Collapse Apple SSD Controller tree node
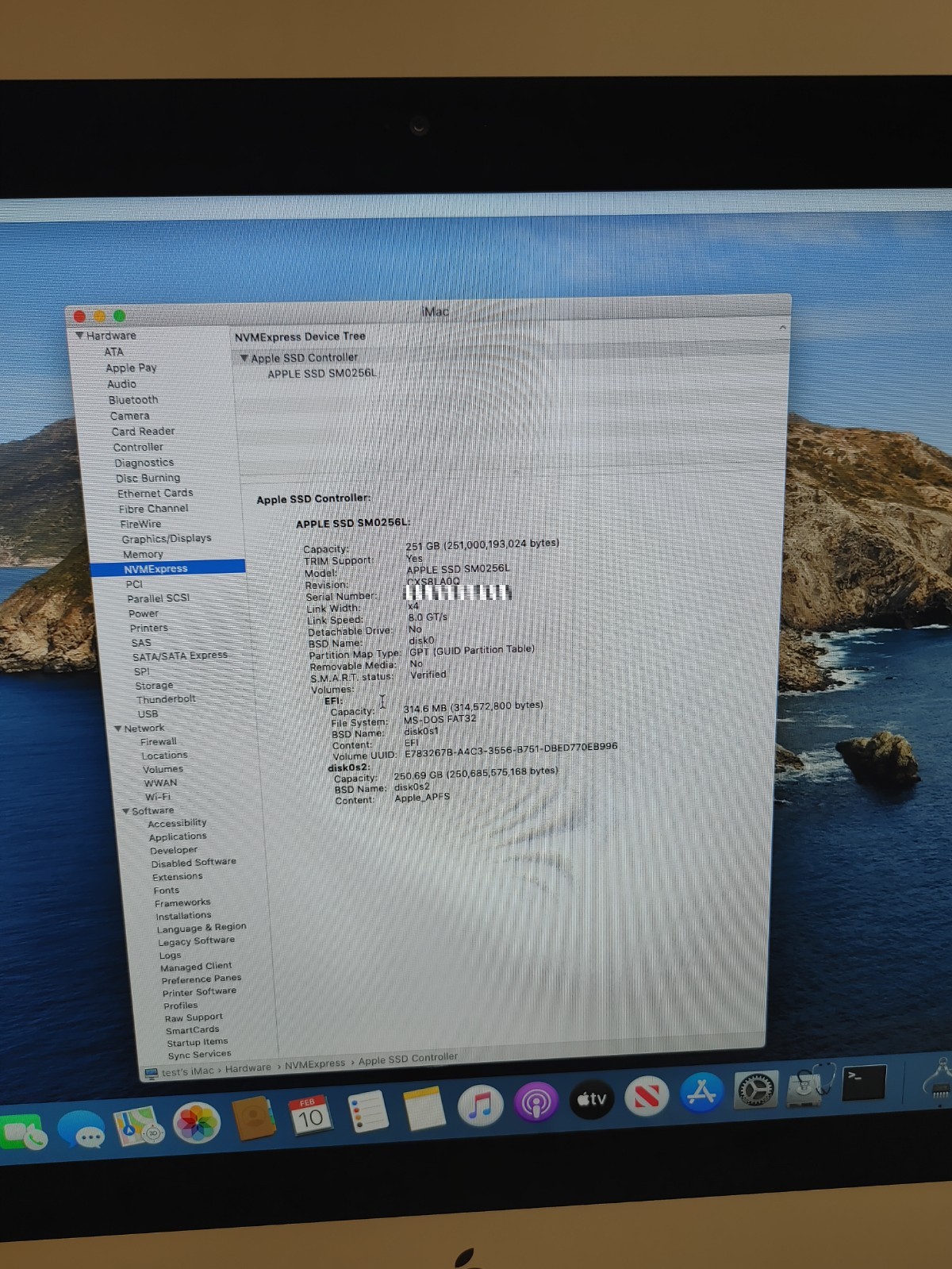The height and width of the screenshot is (1269, 952). coord(244,358)
